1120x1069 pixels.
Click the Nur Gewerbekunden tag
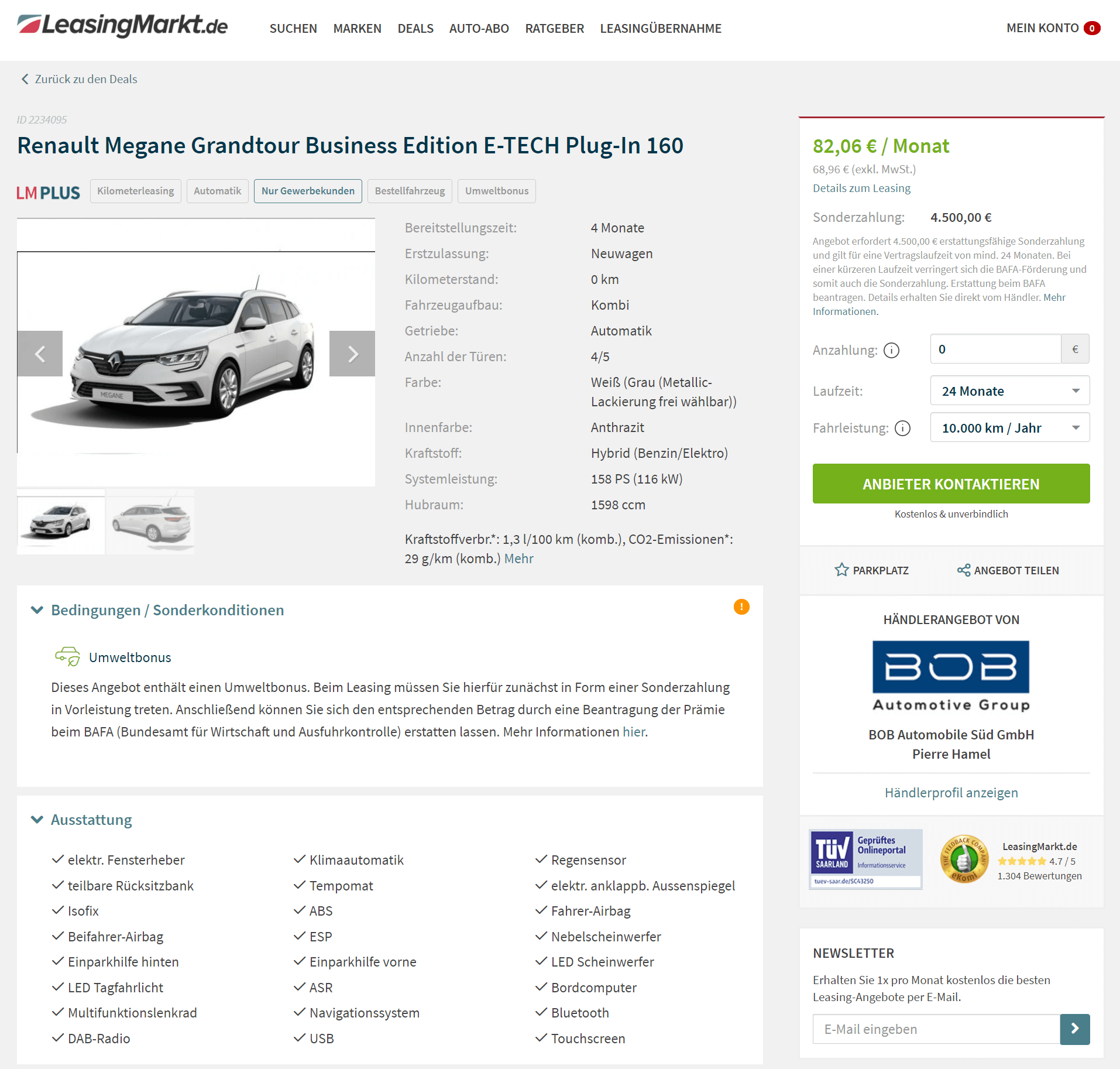coord(308,191)
